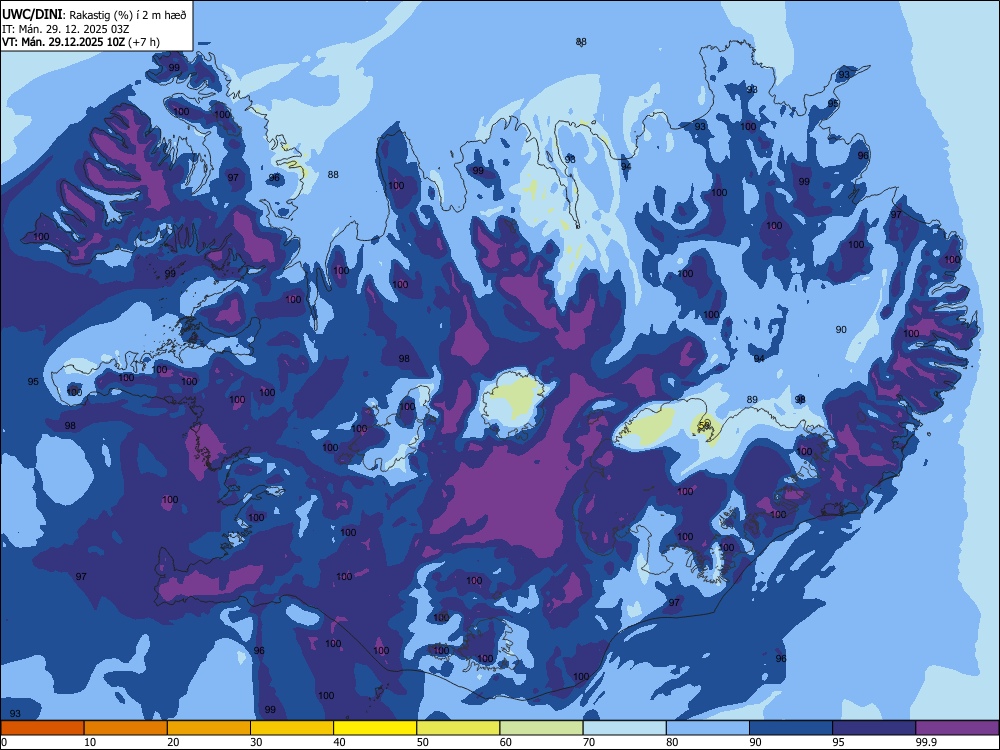Select the pale blue 70–80 legend swatch
The height and width of the screenshot is (750, 1000).
(624, 728)
